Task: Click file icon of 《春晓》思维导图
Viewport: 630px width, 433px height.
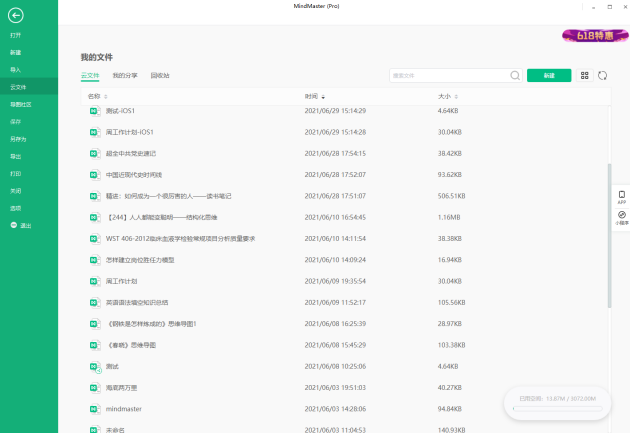Action: tap(94, 345)
